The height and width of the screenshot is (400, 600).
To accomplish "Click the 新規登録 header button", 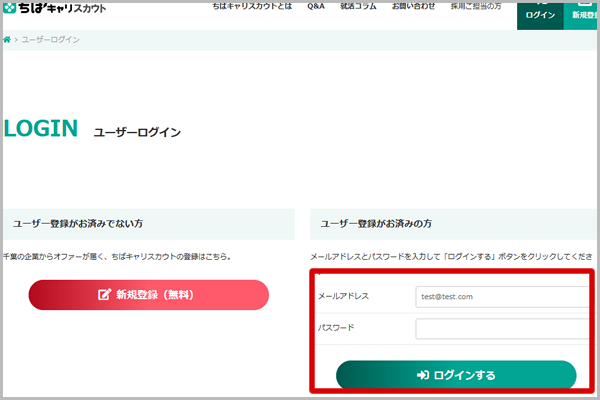I will (x=580, y=15).
